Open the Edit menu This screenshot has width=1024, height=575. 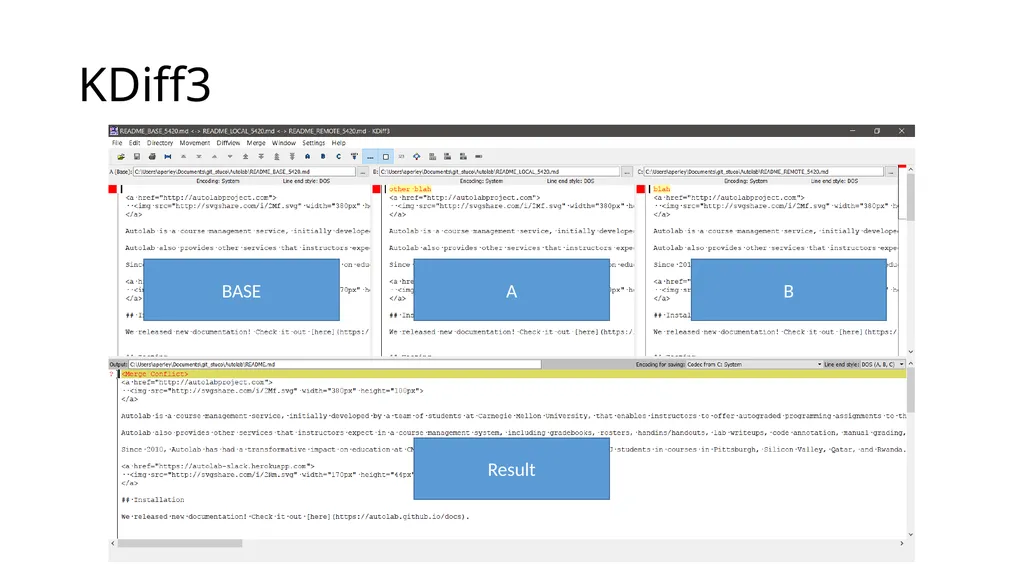(135, 142)
